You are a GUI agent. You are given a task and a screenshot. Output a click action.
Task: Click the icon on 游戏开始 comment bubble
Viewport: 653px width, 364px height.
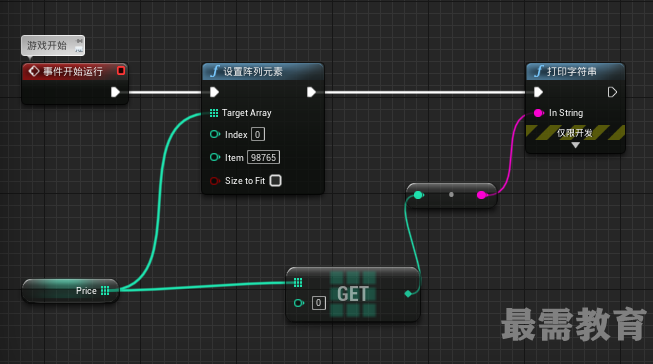[79, 45]
